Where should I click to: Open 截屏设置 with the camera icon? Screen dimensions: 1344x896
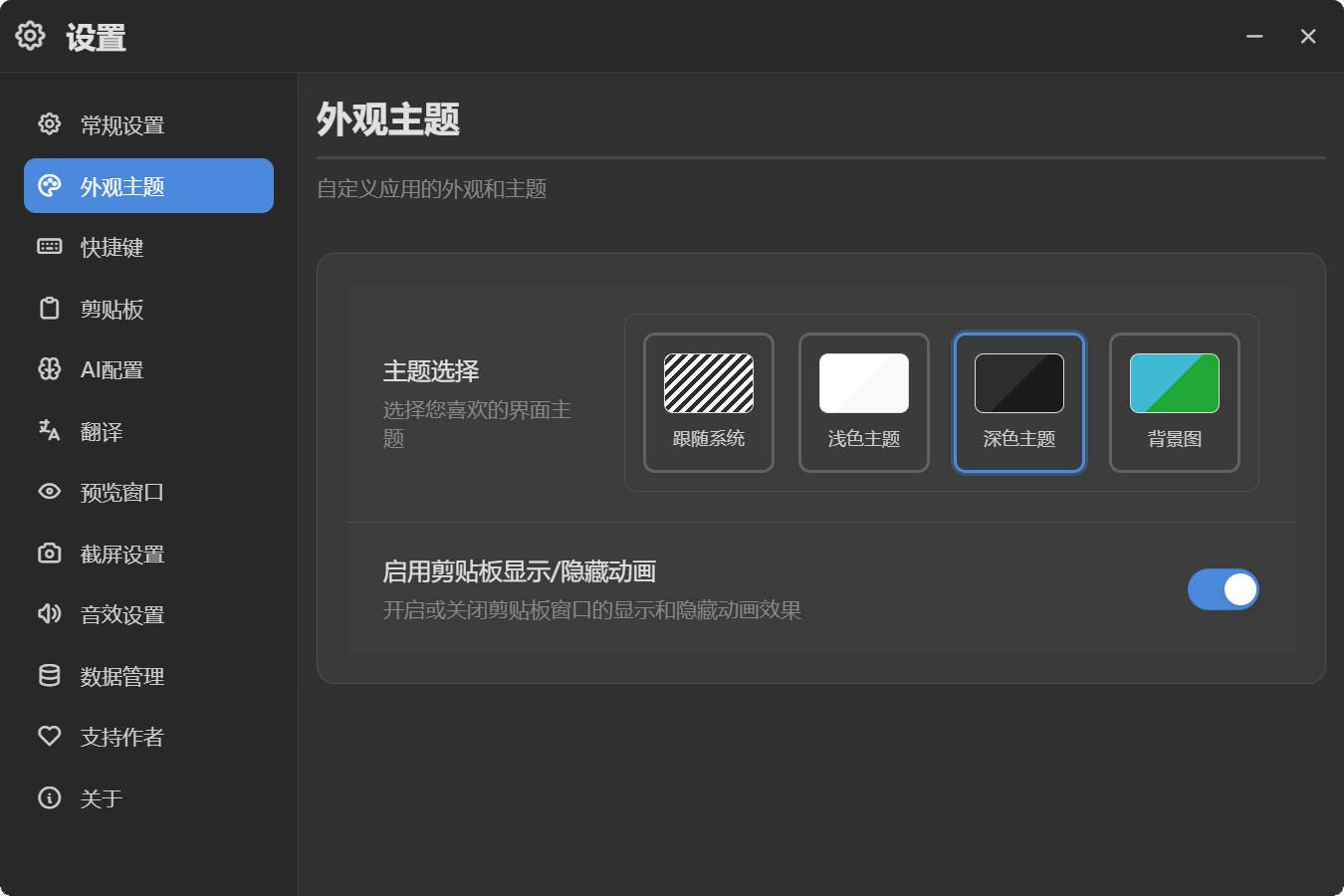(x=49, y=553)
